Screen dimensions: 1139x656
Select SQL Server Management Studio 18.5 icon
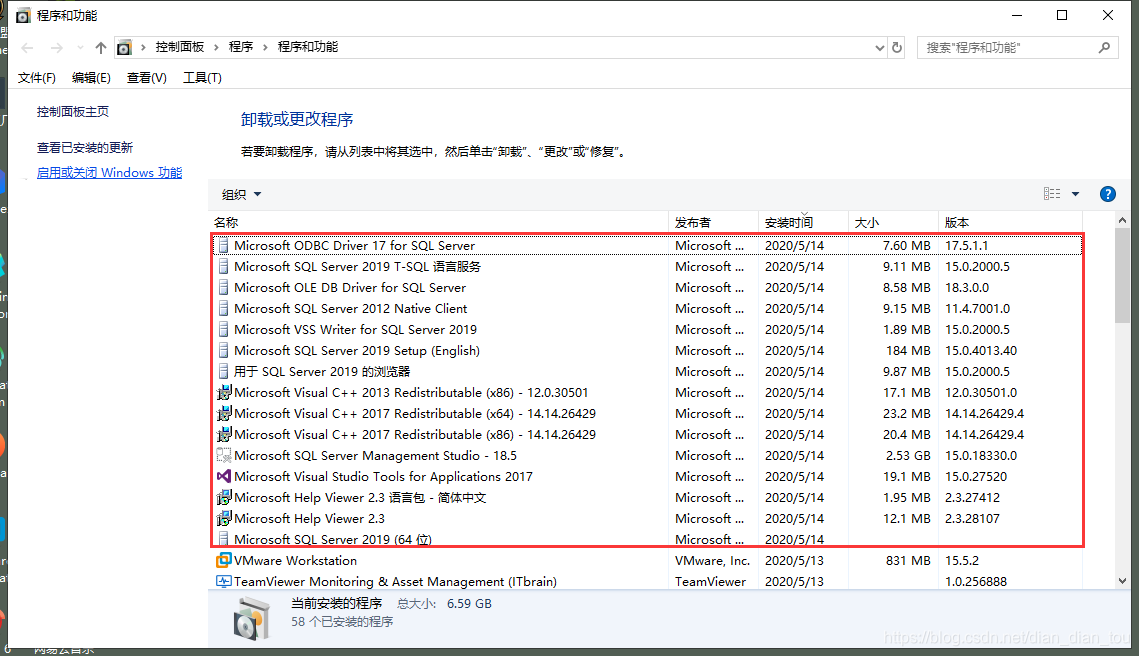224,455
